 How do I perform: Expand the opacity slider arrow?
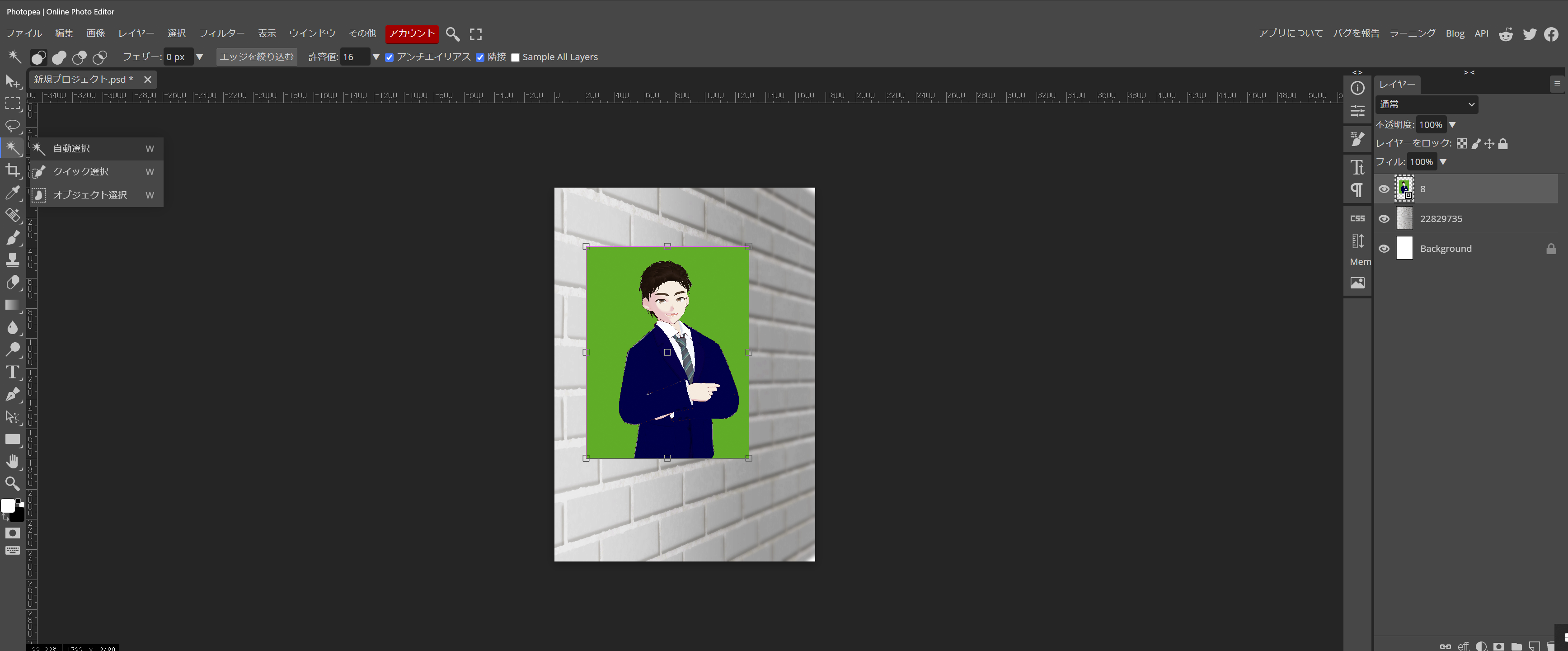click(1452, 125)
